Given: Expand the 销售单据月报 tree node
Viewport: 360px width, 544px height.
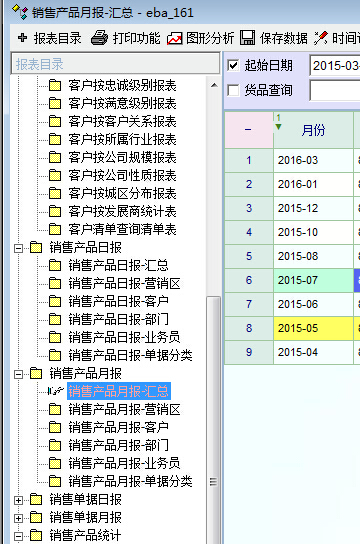Looking at the screenshot, I should [x=18, y=518].
